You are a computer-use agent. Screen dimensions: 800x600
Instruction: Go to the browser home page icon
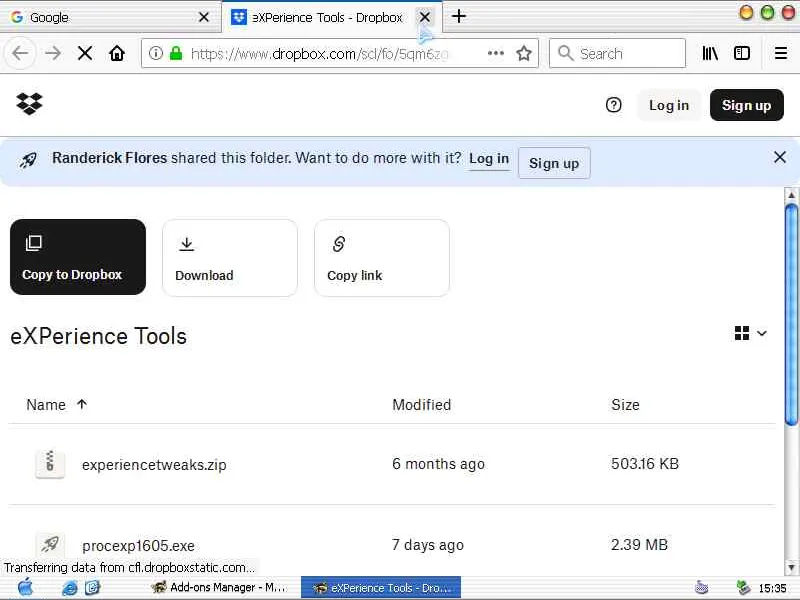coord(117,53)
